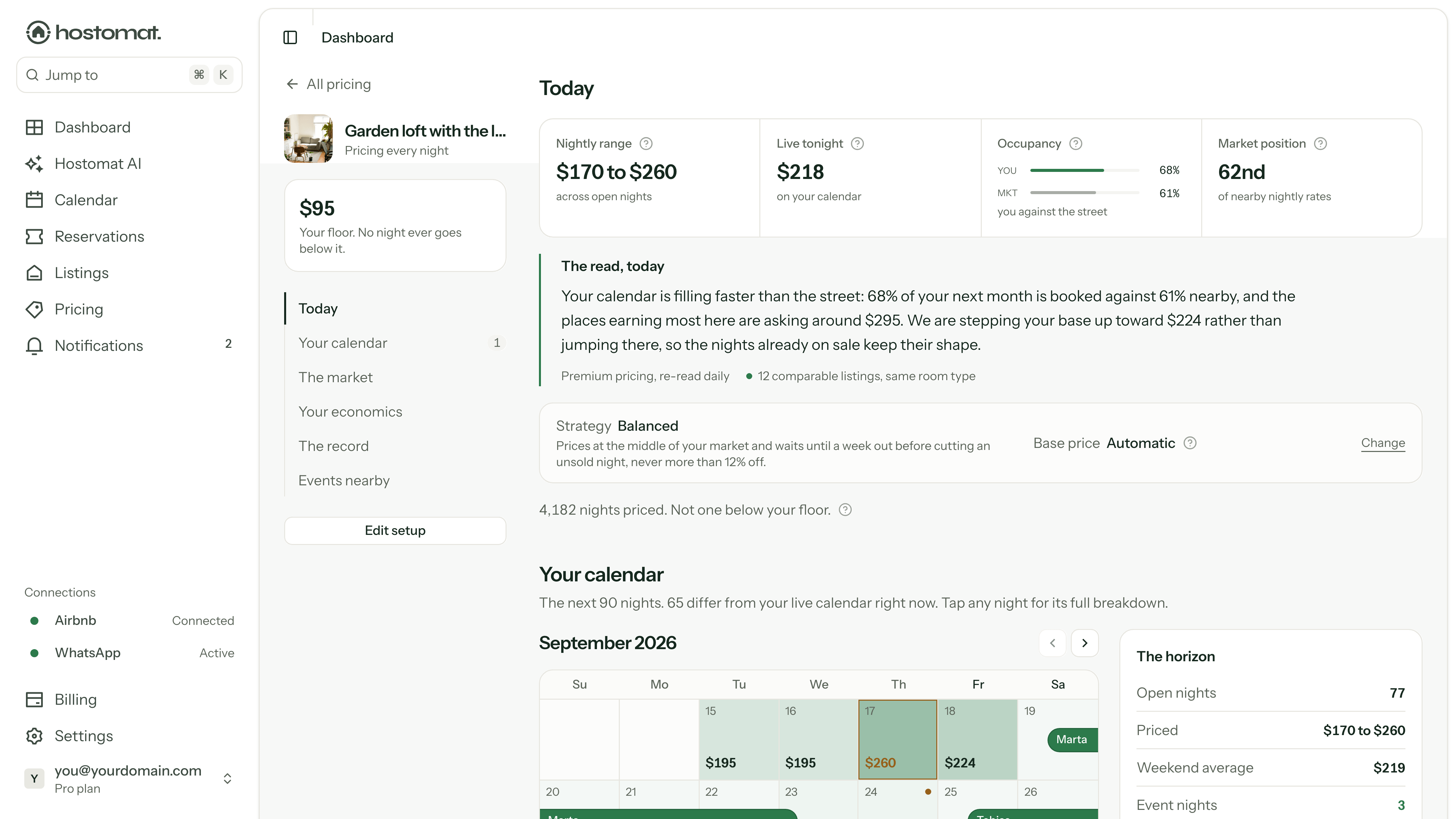Click the YOU occupancy progress bar
Screen dimensions: 1456x819
click(1084, 170)
